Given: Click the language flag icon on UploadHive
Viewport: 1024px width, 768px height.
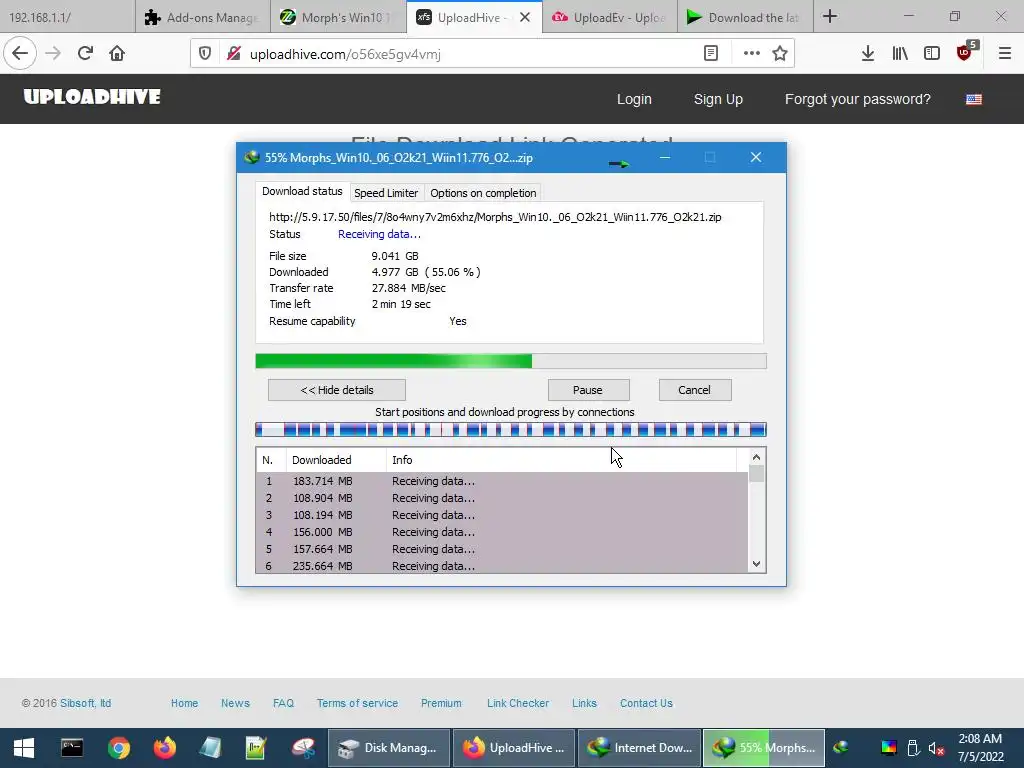Looking at the screenshot, I should 974,99.
